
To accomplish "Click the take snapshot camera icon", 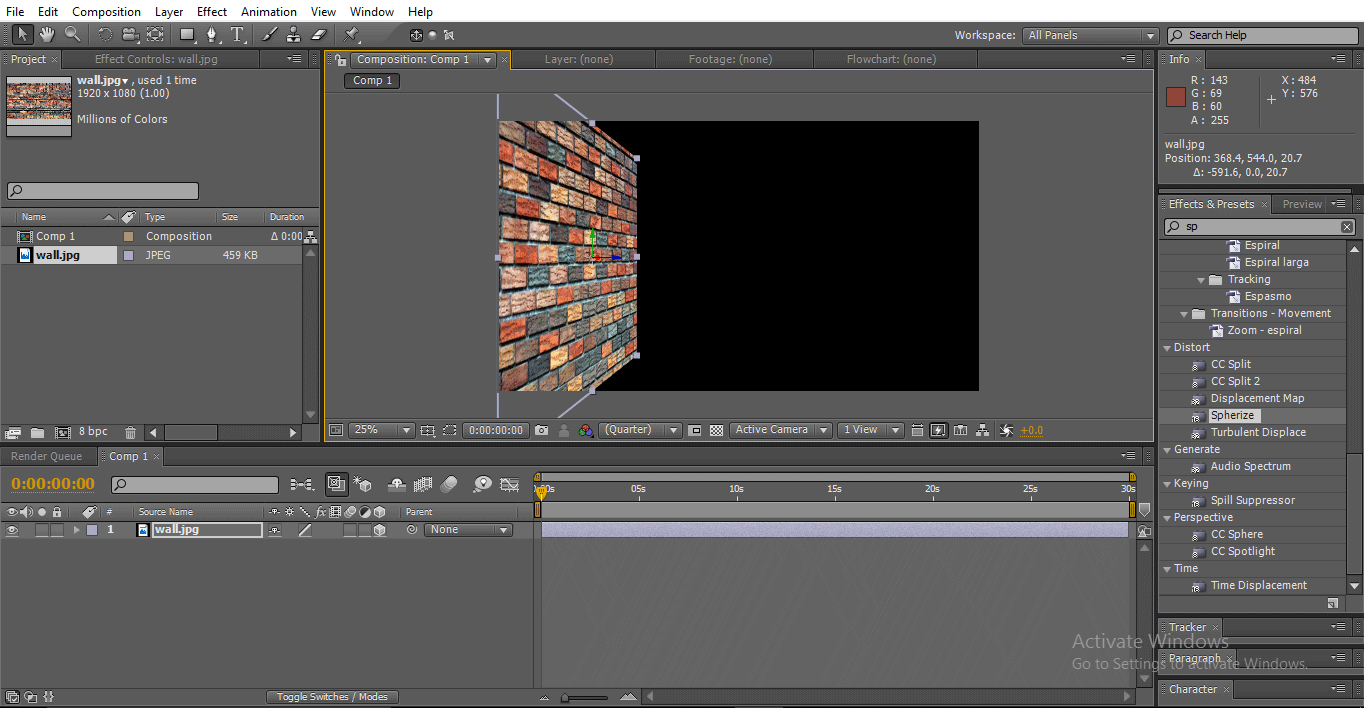I will [541, 430].
